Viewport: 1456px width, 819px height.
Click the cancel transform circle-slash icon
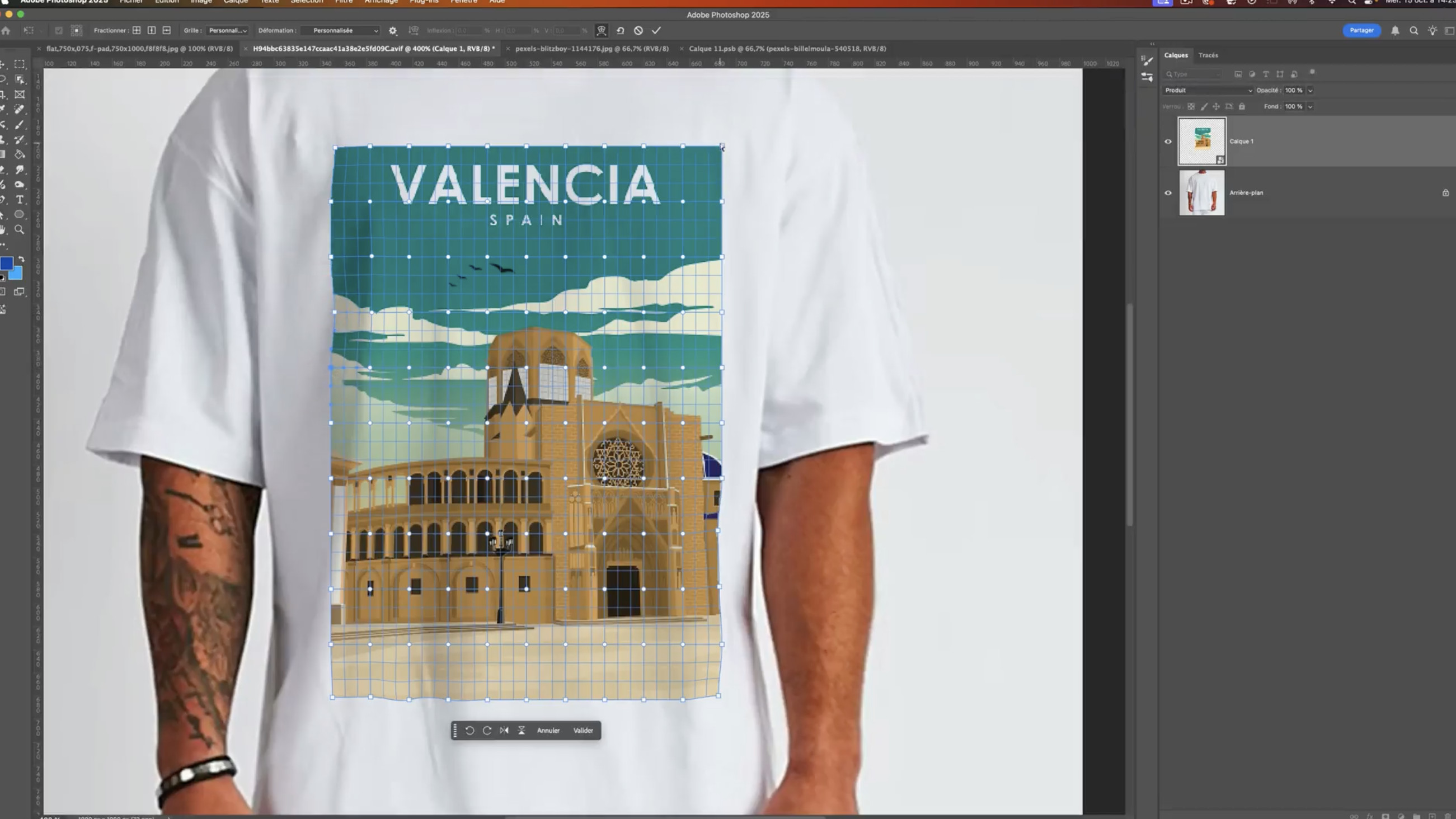638,31
